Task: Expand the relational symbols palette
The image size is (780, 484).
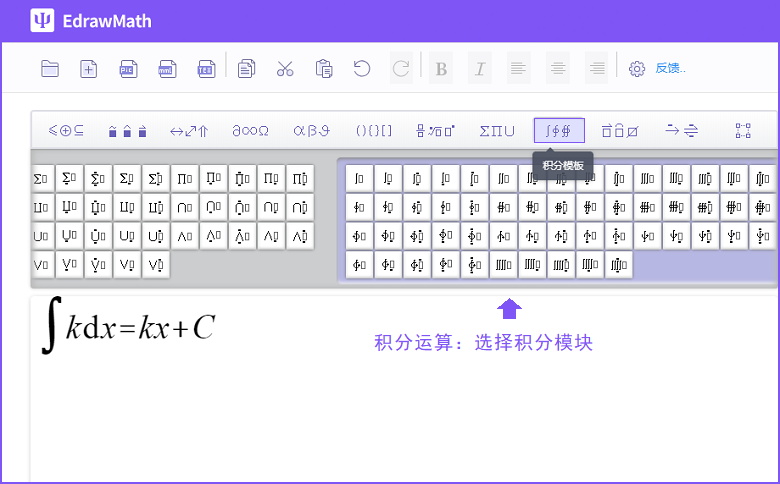Action: (x=66, y=130)
